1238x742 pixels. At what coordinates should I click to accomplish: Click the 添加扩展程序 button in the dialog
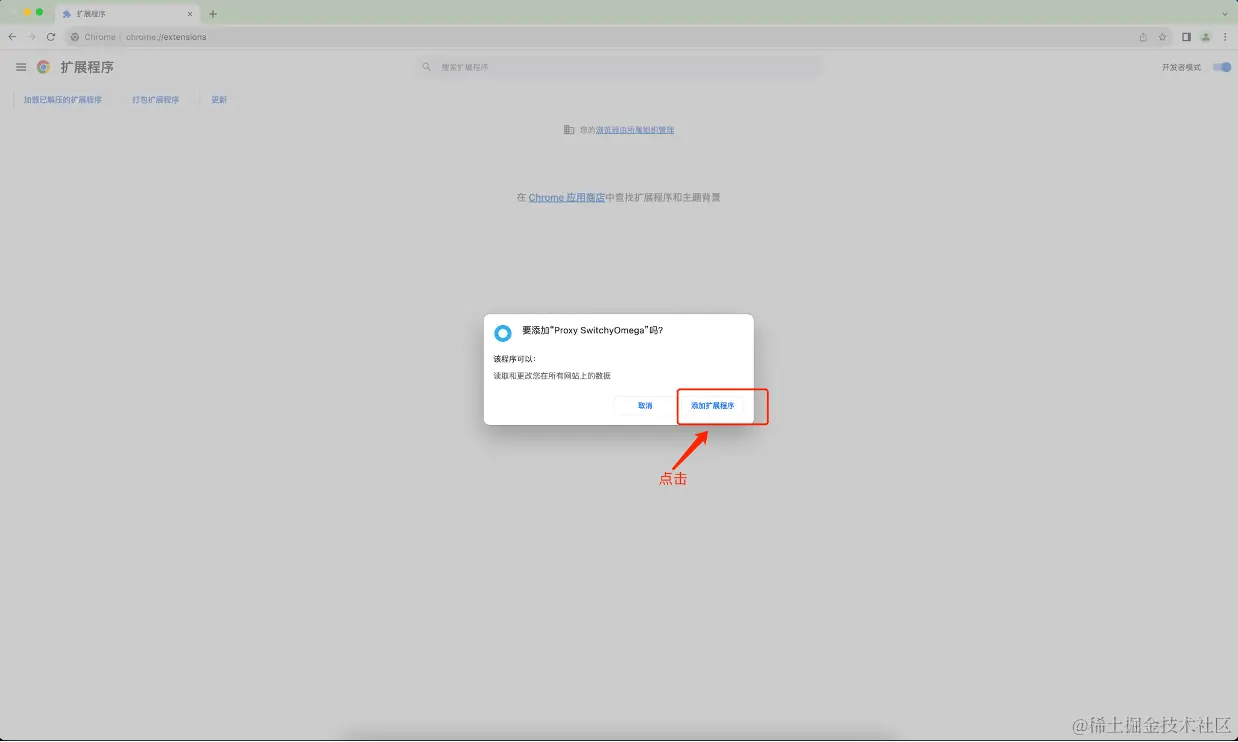(x=712, y=406)
